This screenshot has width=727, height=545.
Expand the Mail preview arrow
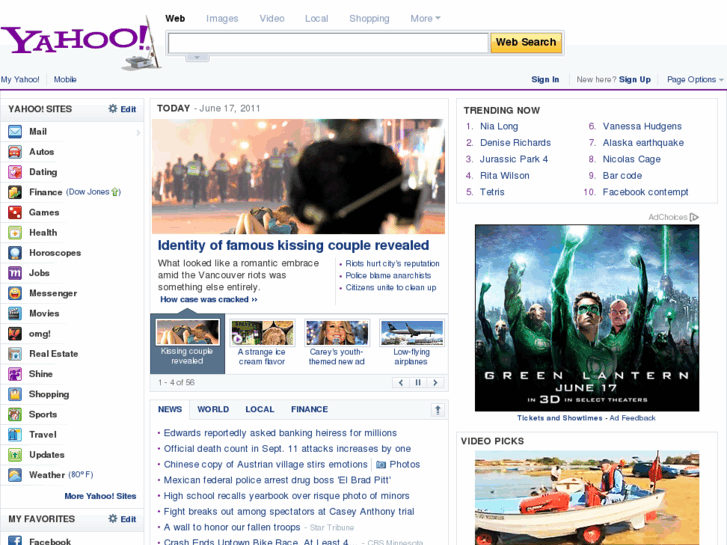pos(138,133)
